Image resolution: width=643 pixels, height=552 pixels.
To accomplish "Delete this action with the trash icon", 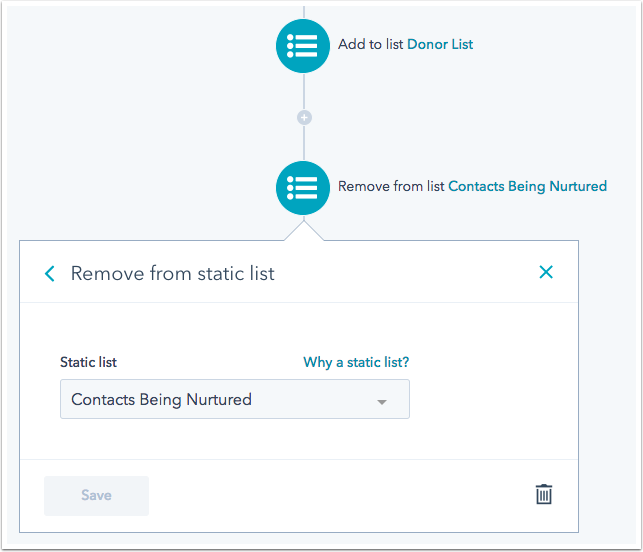I will (544, 494).
